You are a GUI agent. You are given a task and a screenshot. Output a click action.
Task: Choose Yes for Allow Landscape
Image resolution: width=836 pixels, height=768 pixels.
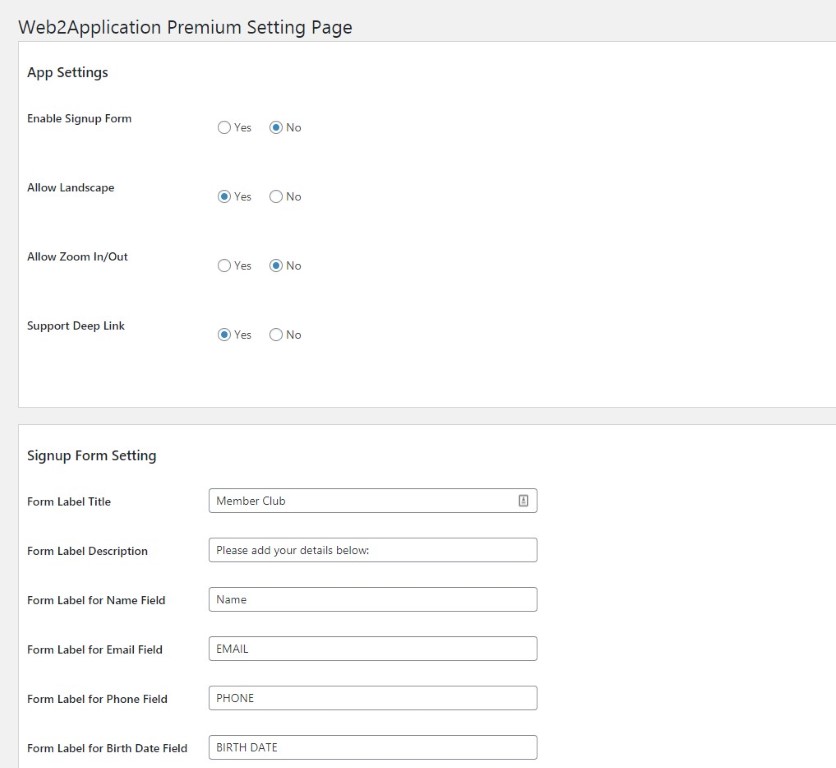pos(224,197)
